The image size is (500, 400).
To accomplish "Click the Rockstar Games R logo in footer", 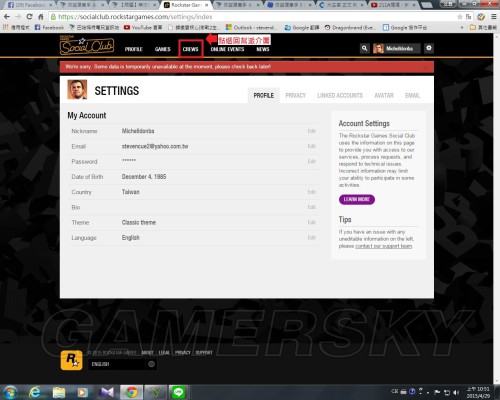I will pos(71,360).
